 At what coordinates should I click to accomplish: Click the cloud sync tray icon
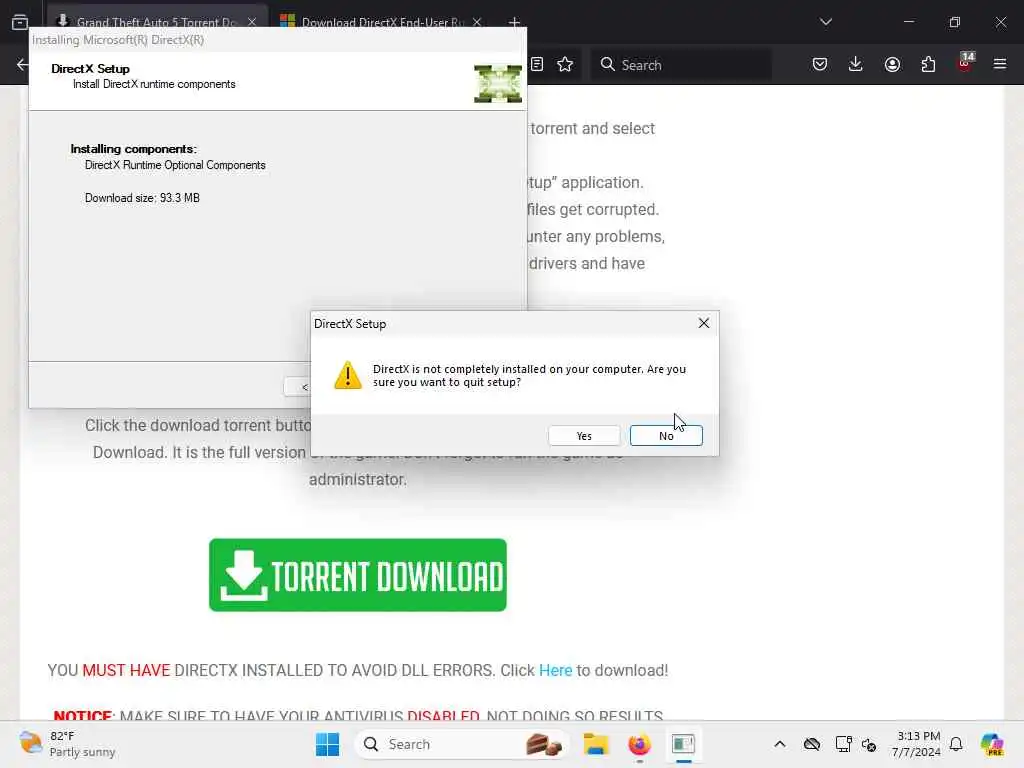(812, 744)
